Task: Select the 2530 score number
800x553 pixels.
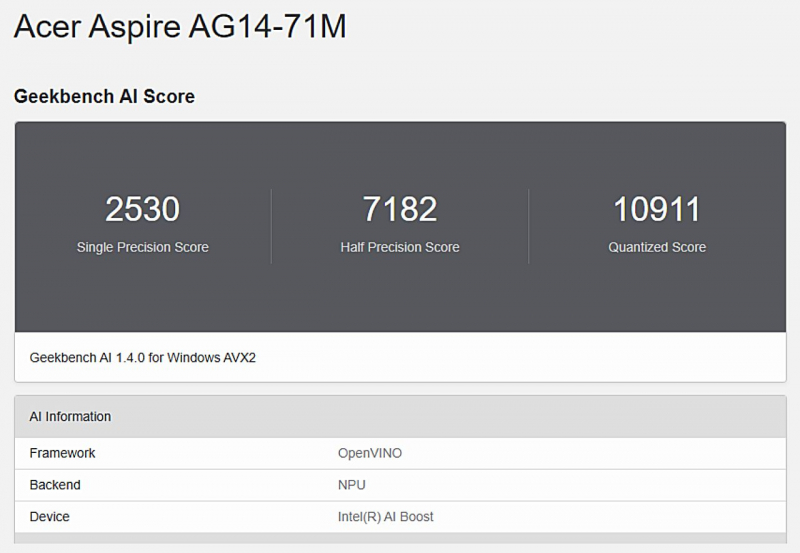Action: [x=143, y=209]
